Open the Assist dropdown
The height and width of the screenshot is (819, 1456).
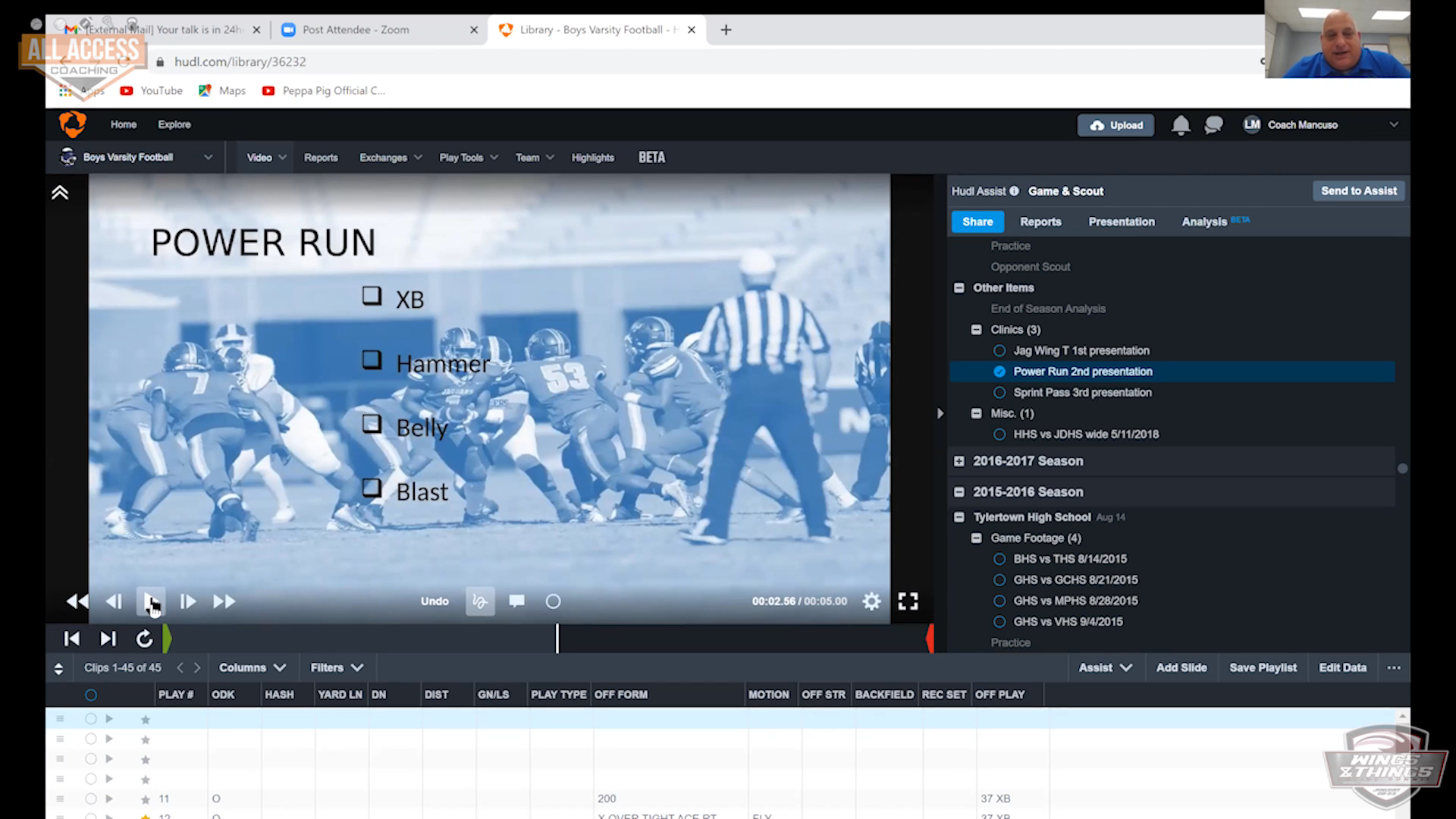coord(1105,667)
